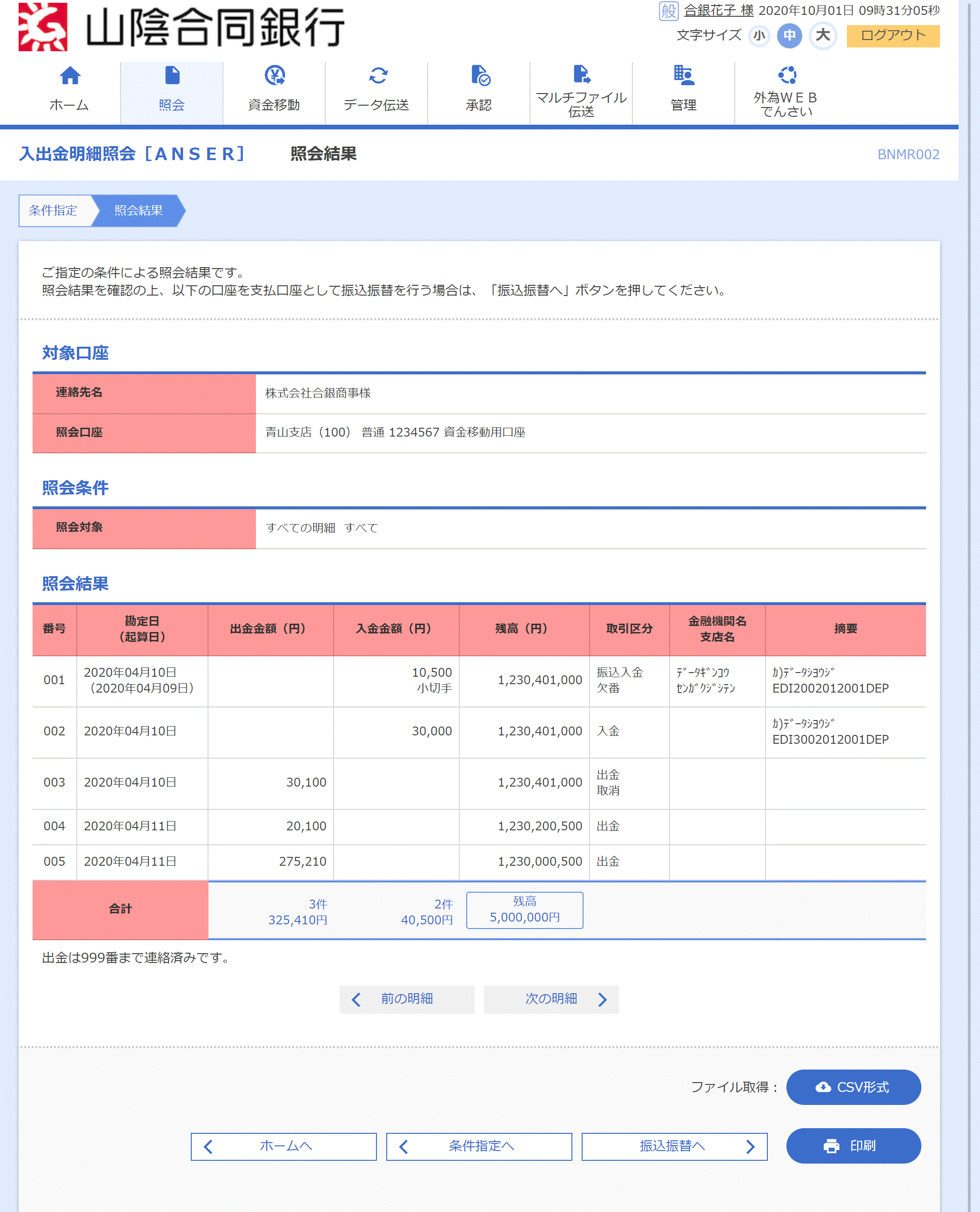Go to ホームへ button text
The image size is (980, 1212).
(286, 1146)
